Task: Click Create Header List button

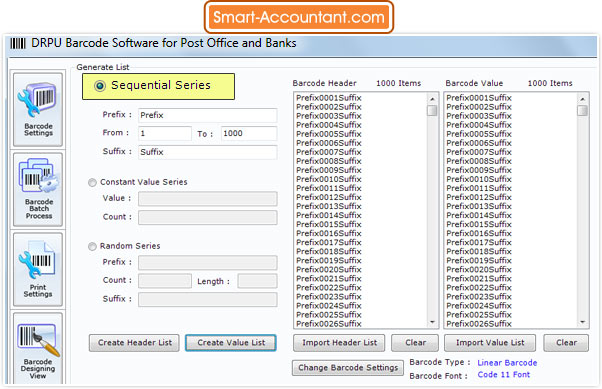Action: [x=134, y=343]
